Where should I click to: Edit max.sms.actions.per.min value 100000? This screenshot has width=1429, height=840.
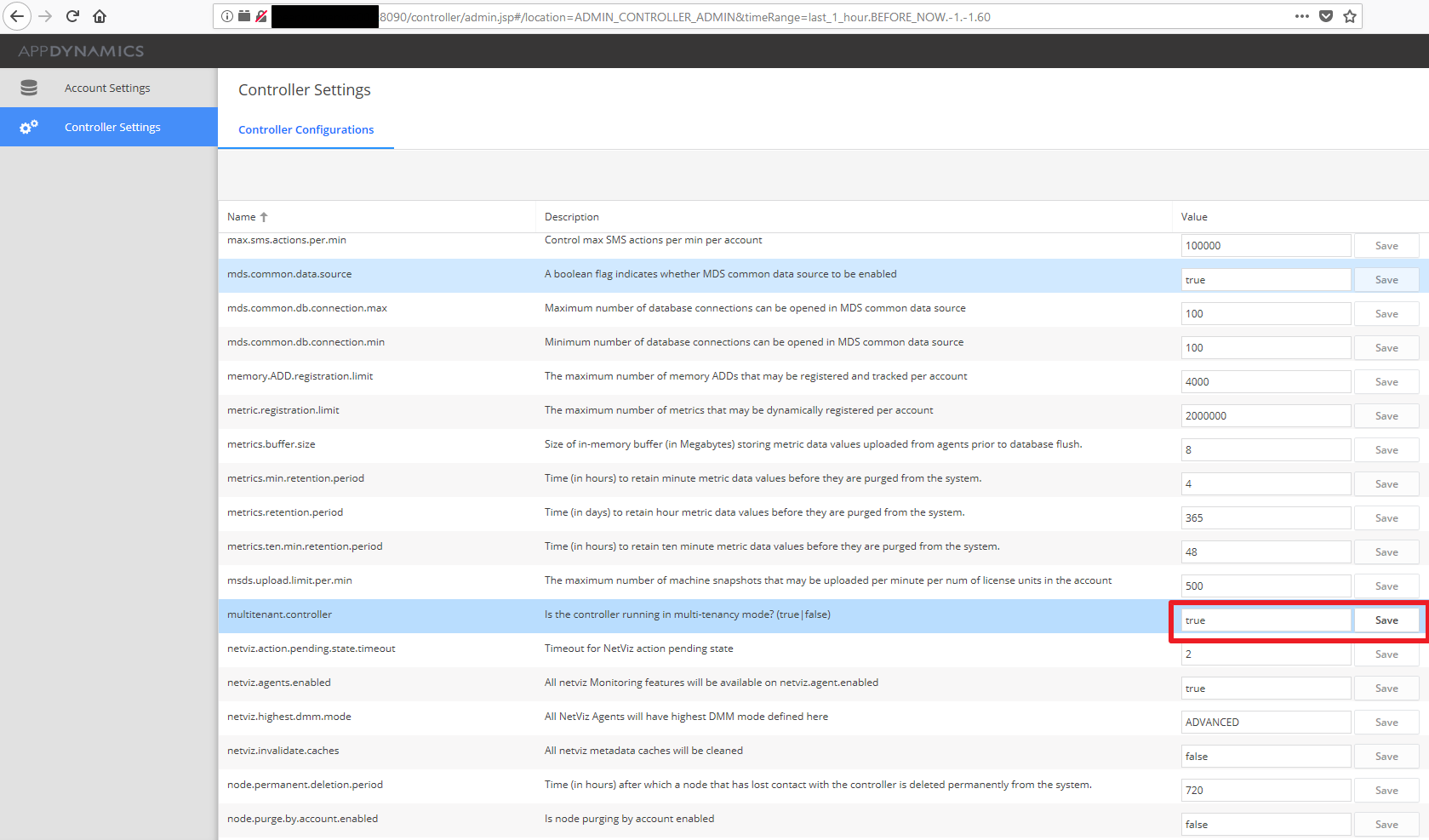(1266, 246)
